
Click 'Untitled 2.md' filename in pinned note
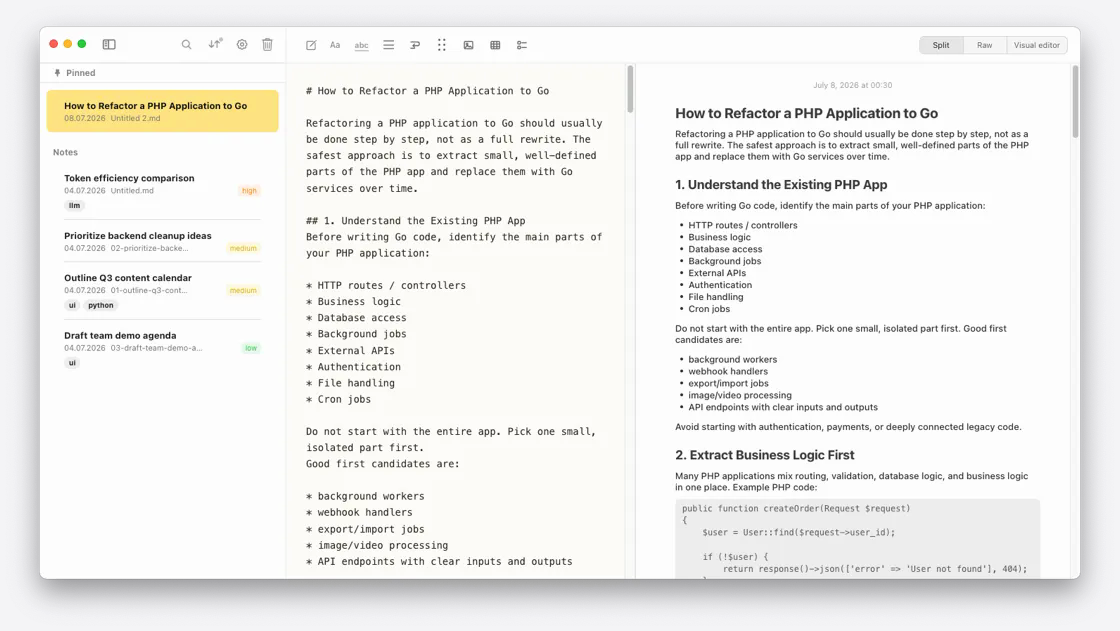point(135,119)
